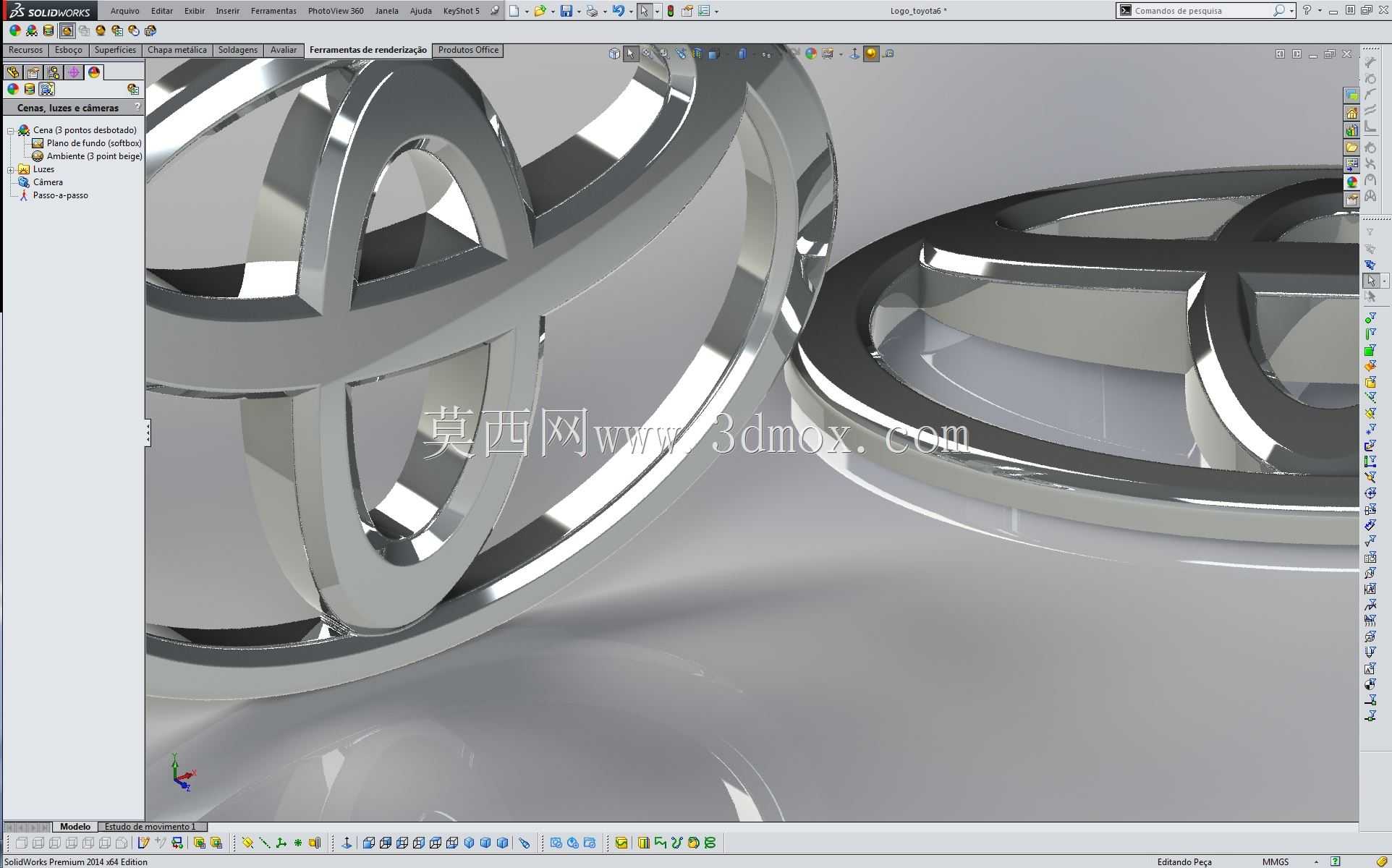Open the DisplayManager color wheel tab
The height and width of the screenshot is (868, 1392).
[94, 72]
